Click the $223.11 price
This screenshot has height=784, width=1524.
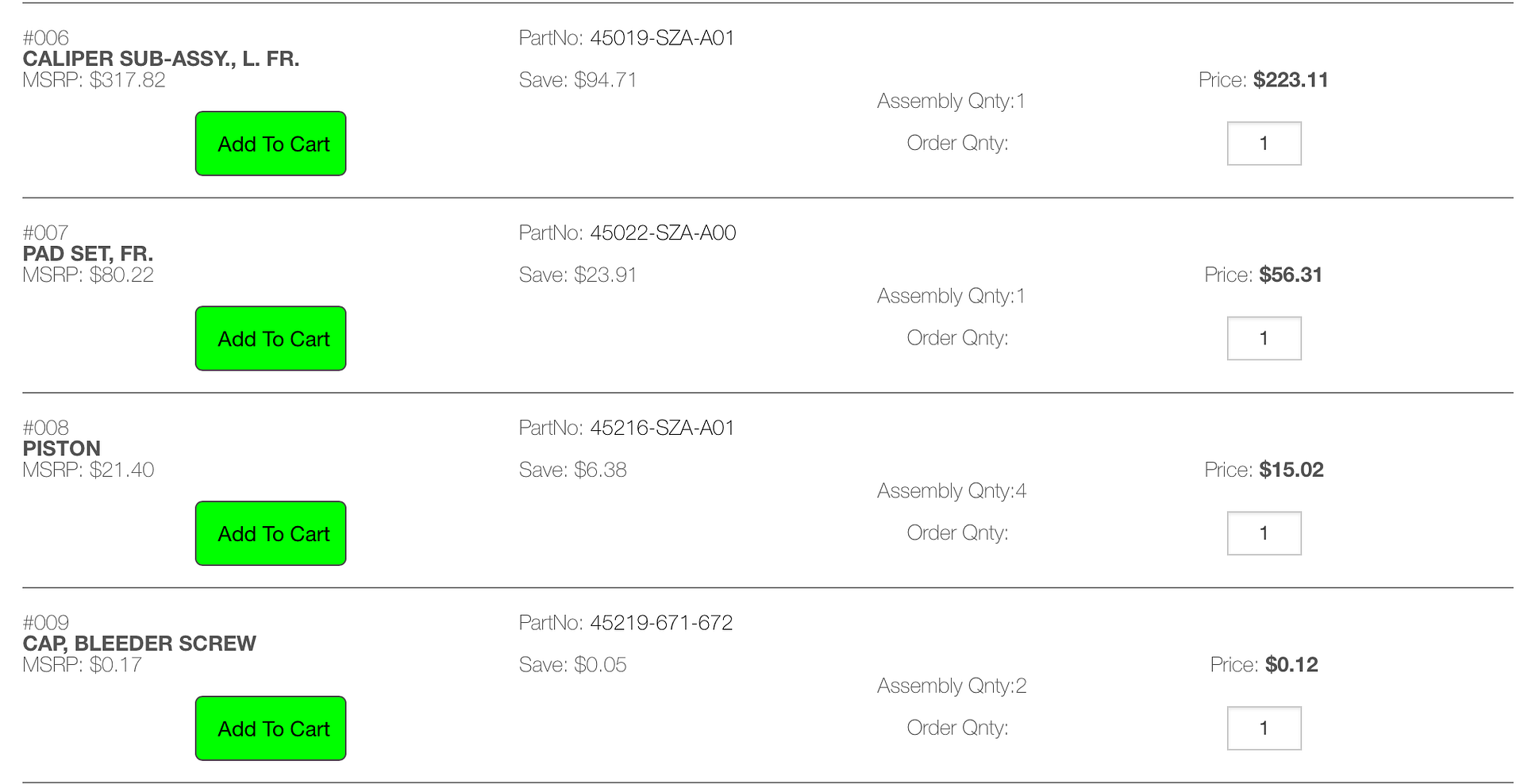pos(1291,80)
